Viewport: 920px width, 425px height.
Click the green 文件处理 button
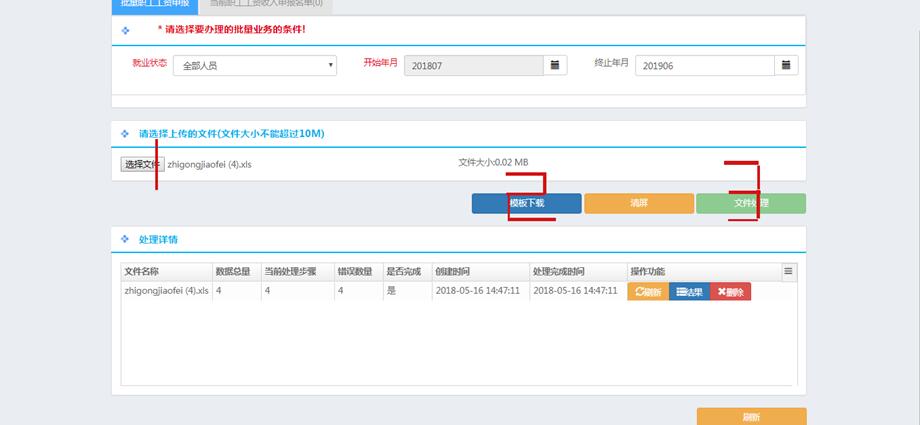coord(750,203)
